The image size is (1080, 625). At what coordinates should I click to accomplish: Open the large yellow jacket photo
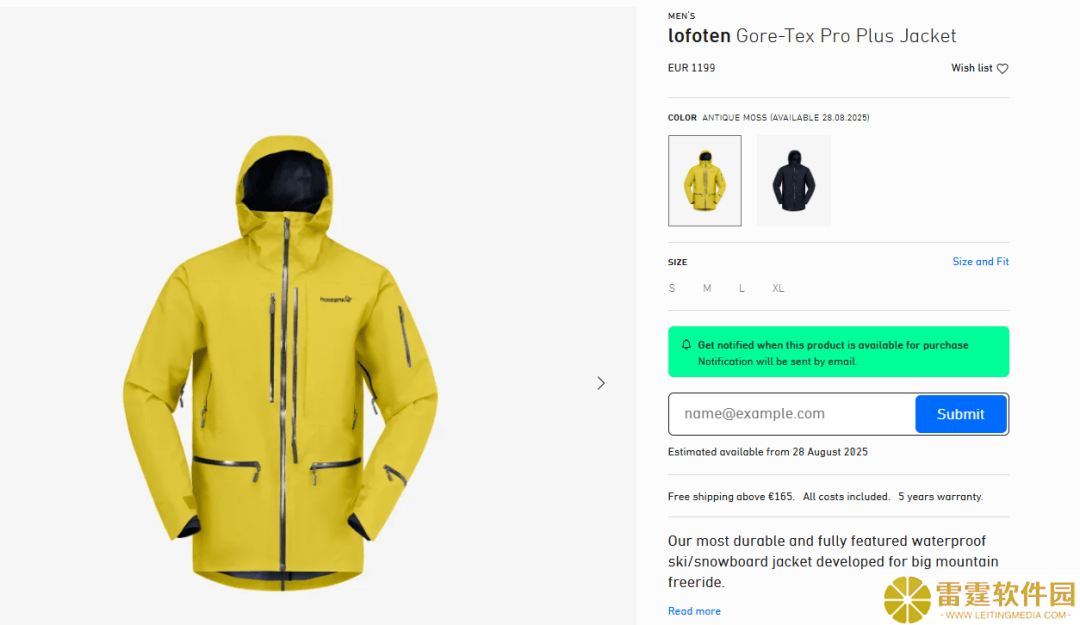click(x=281, y=363)
